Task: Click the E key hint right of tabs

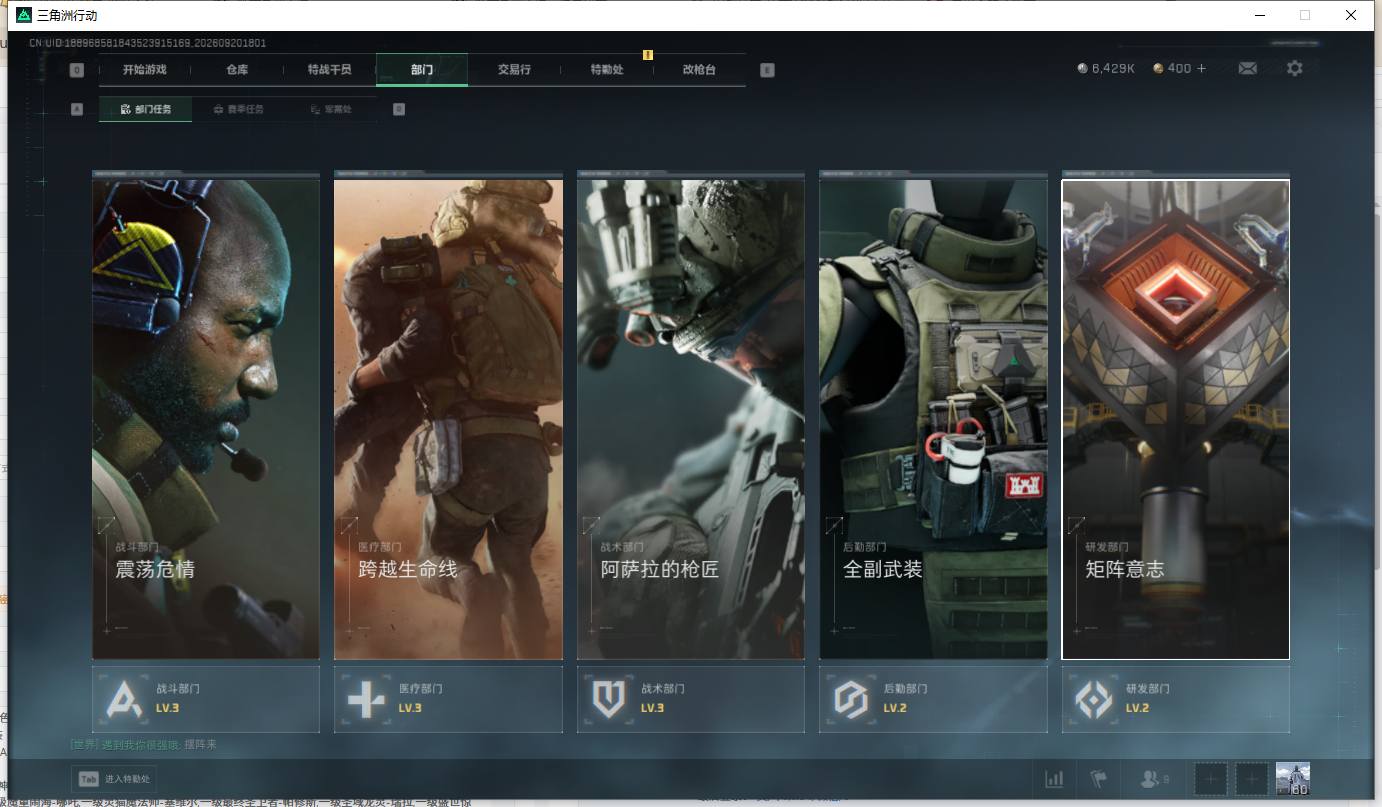Action: (767, 70)
